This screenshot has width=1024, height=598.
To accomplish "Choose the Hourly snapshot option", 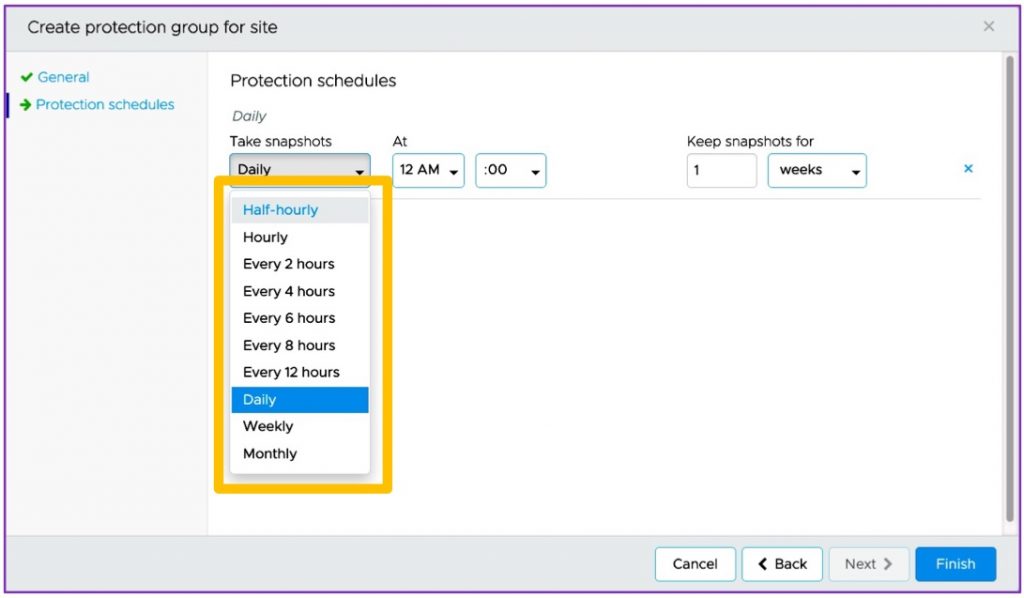I will tap(266, 237).
